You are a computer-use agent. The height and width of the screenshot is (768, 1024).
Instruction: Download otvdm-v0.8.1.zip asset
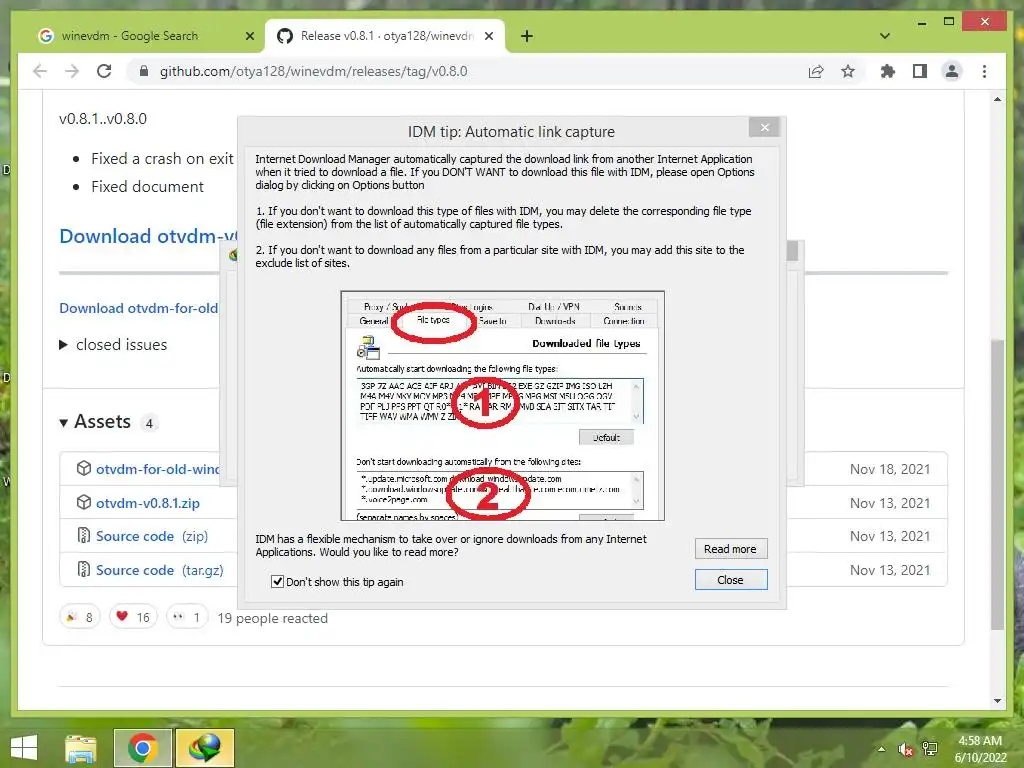[148, 504]
